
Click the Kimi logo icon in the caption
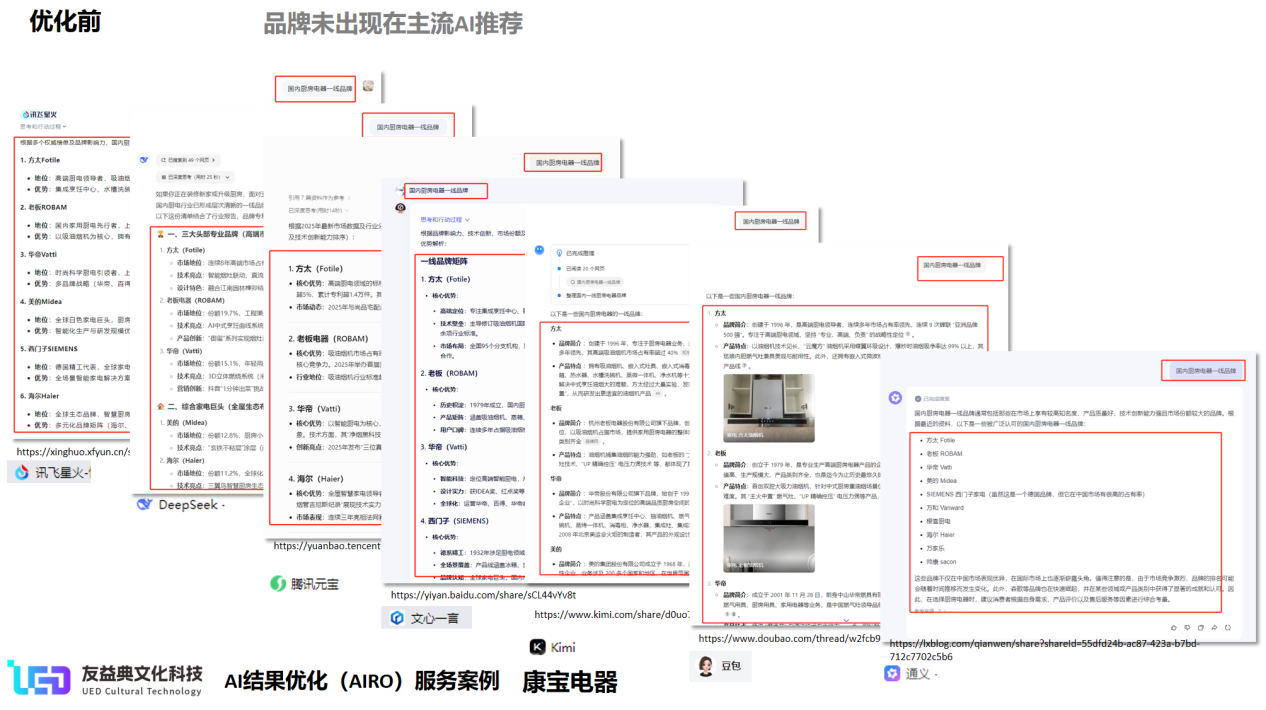tap(538, 647)
